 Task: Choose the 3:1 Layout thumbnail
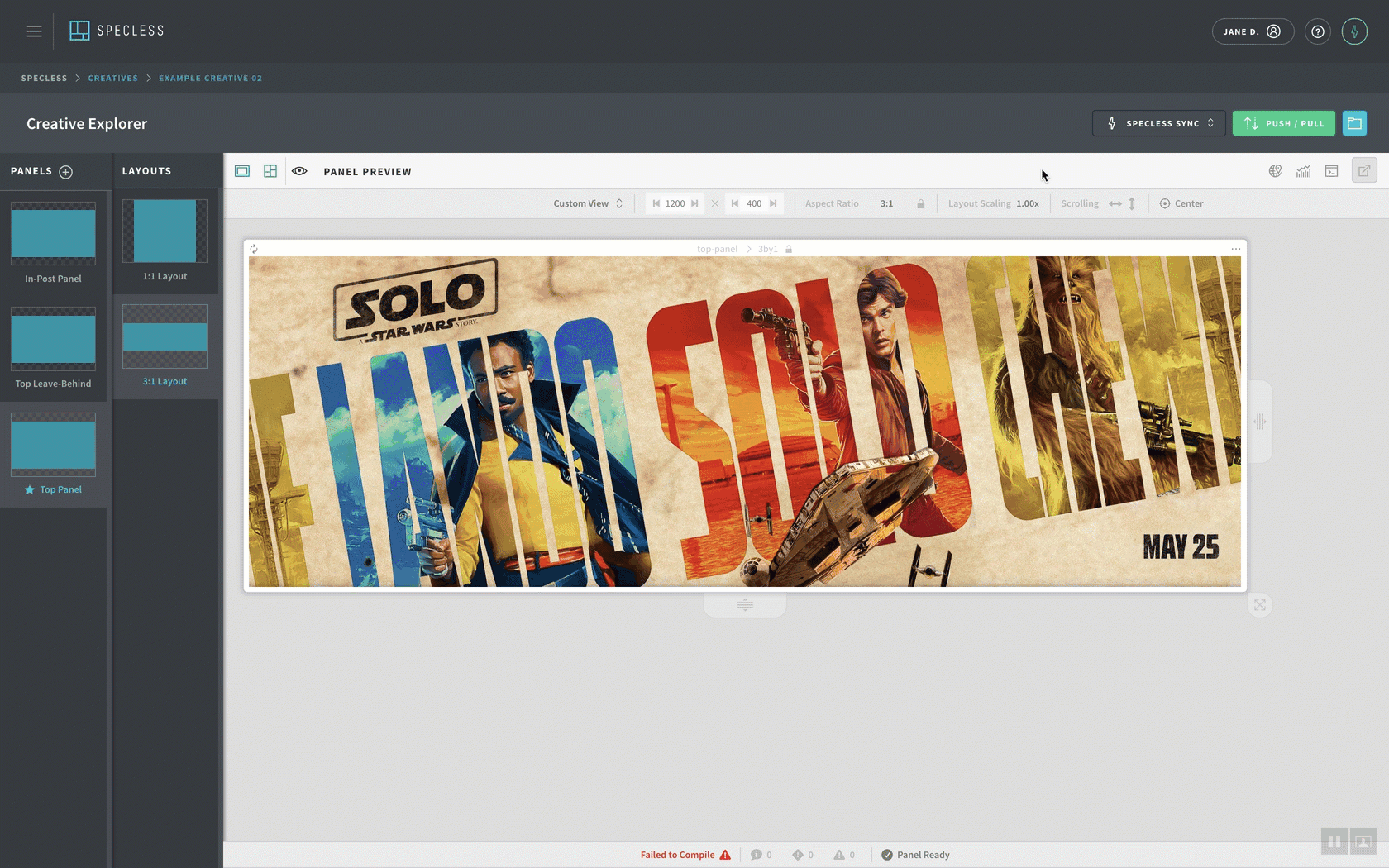[x=165, y=336]
